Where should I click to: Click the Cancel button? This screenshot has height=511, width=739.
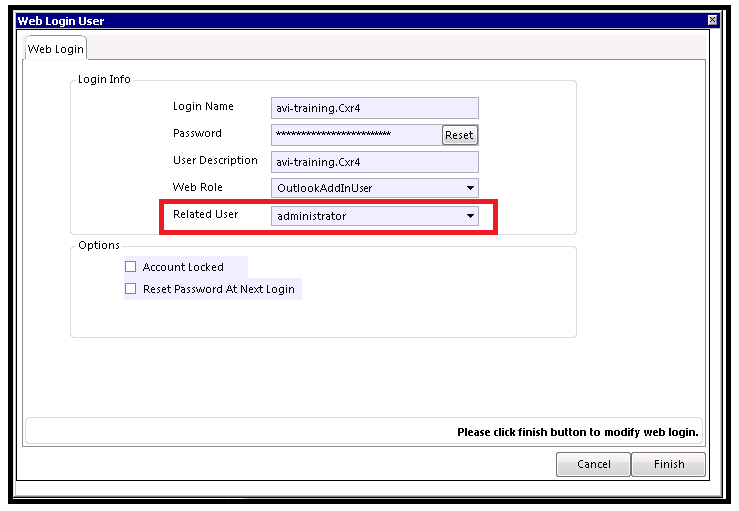pyautogui.click(x=593, y=464)
